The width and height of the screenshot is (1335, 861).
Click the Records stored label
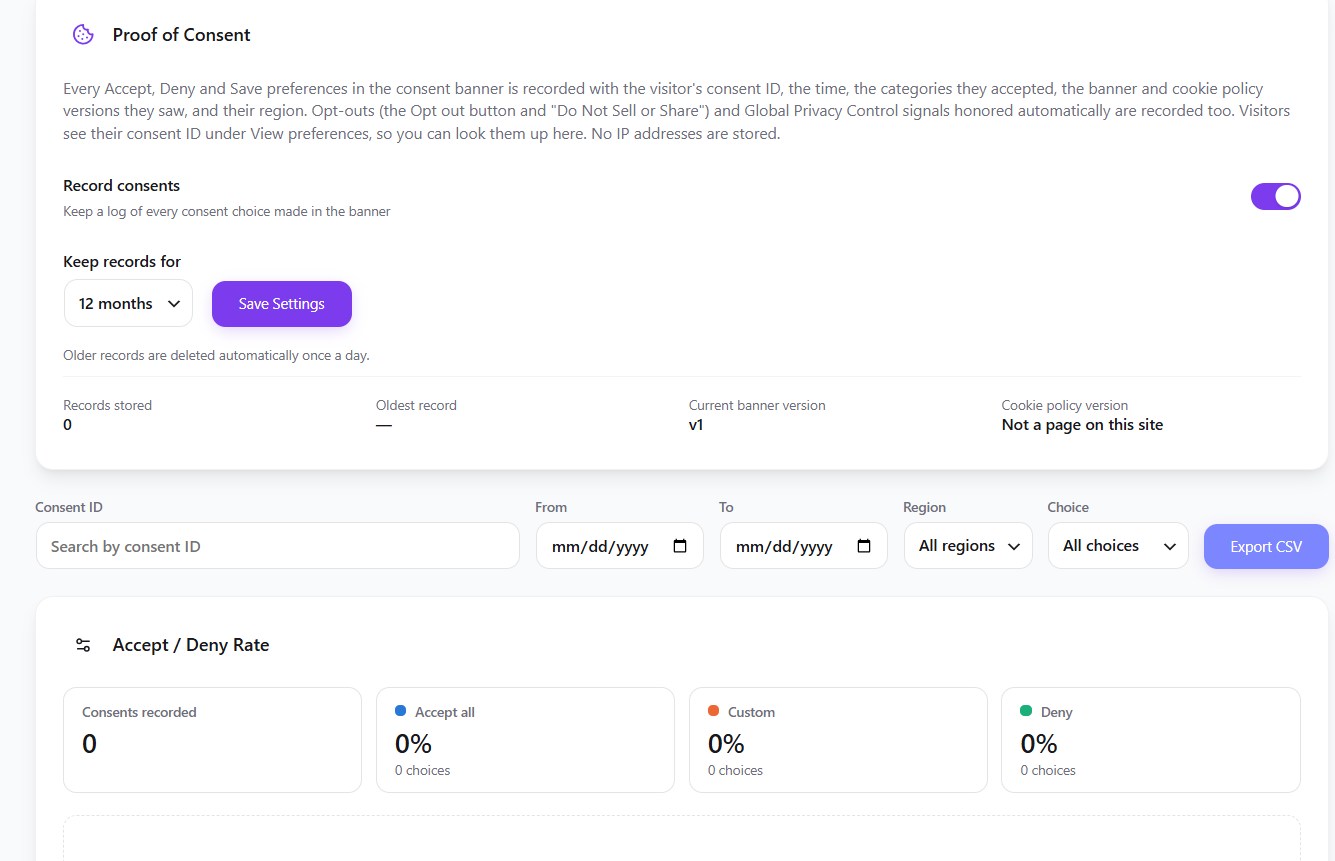[x=107, y=406]
